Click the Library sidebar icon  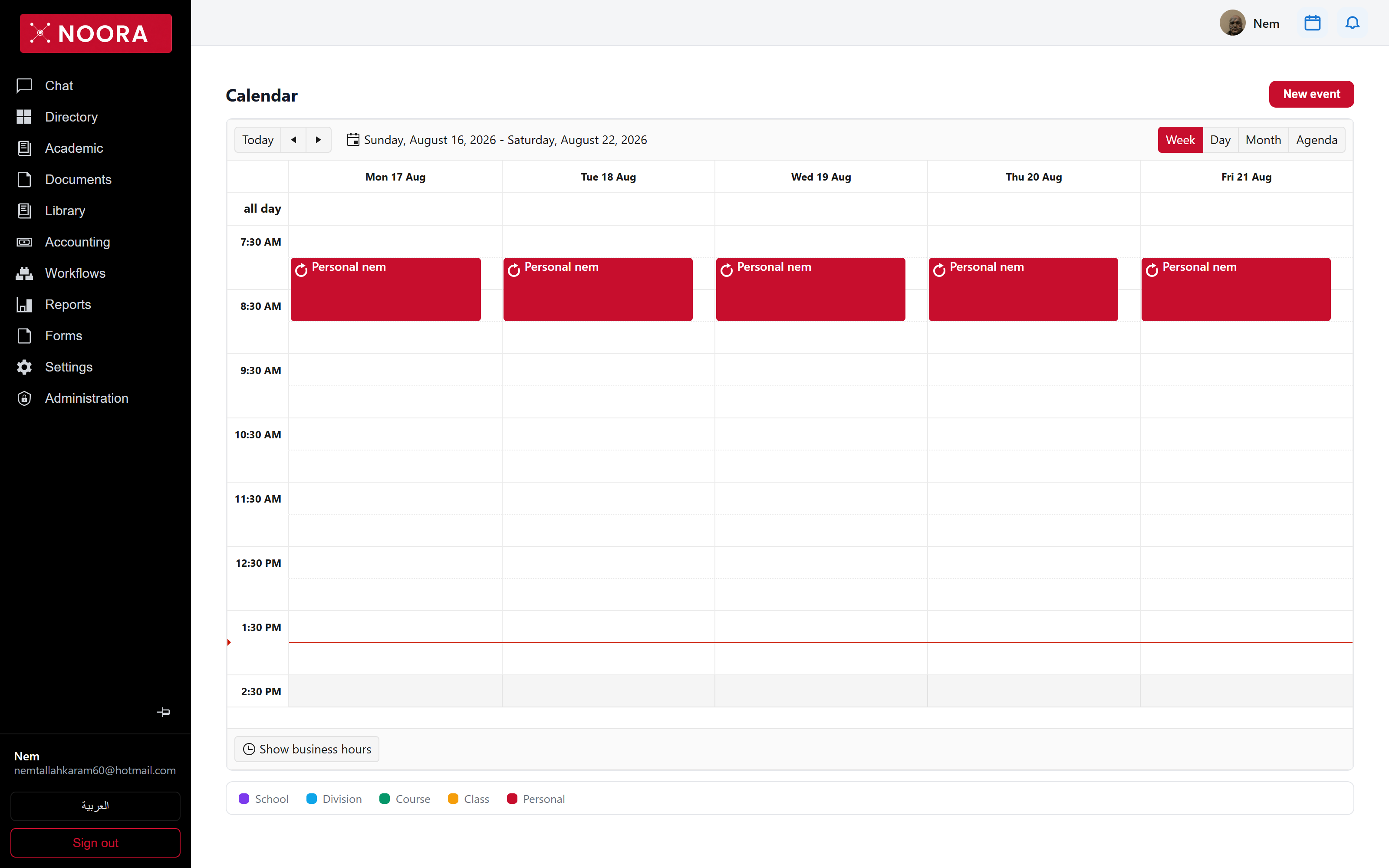pyautogui.click(x=24, y=210)
